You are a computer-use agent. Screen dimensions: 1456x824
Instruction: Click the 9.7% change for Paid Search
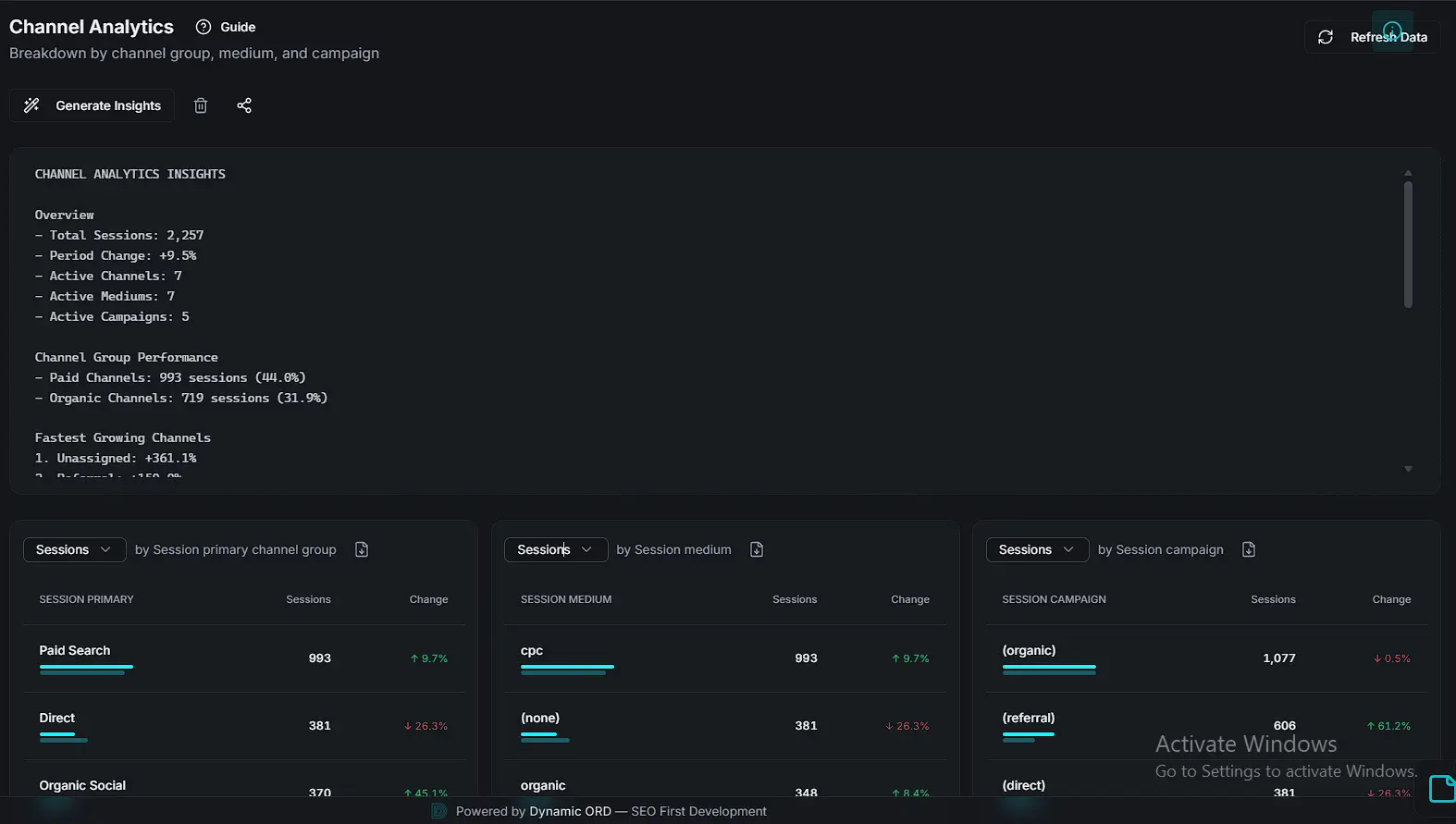(429, 658)
